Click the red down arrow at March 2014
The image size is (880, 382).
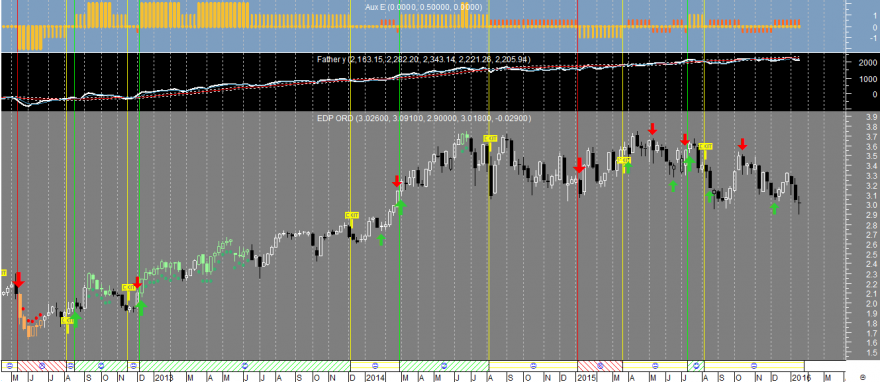pos(397,181)
